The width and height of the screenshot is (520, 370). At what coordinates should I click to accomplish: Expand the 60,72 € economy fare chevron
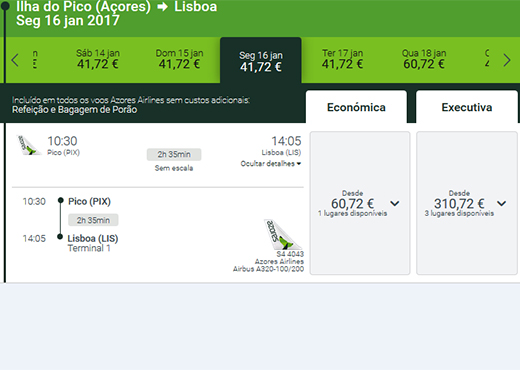click(x=395, y=203)
